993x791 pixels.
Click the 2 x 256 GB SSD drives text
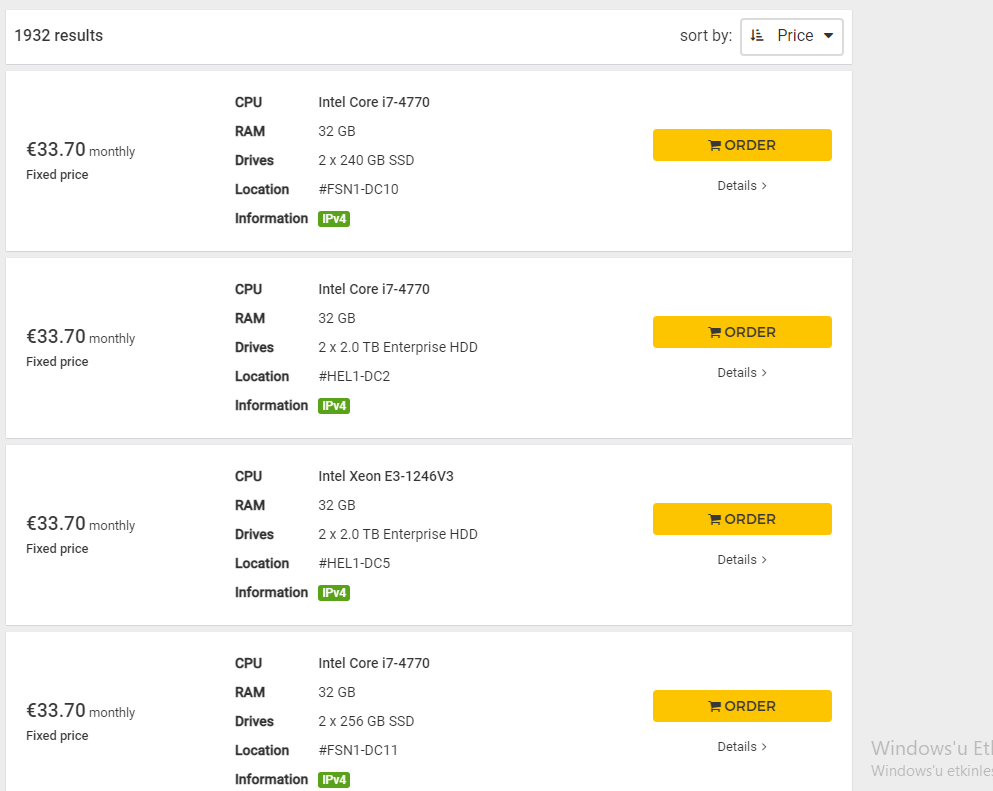coord(366,721)
